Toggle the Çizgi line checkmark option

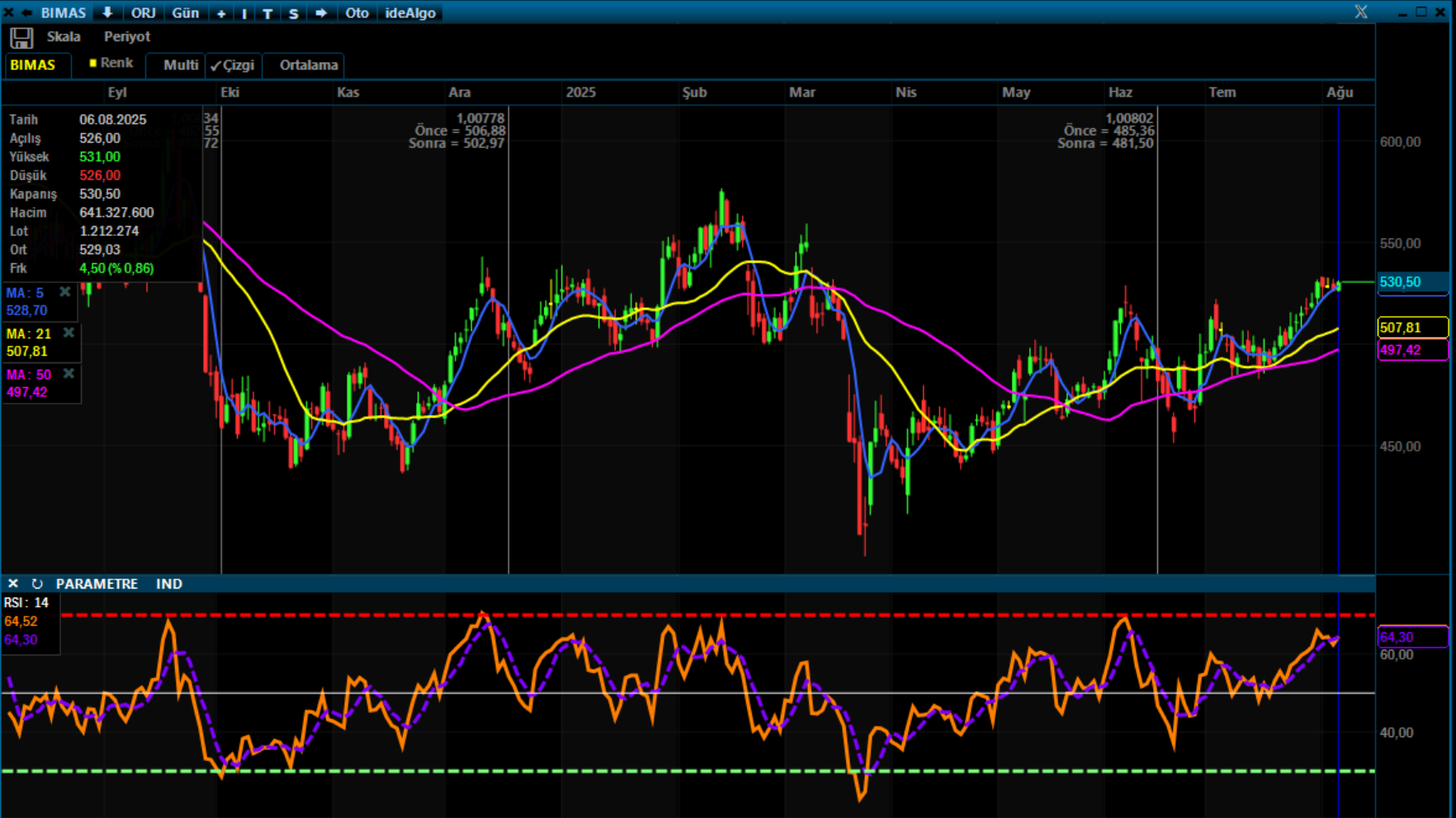(232, 65)
